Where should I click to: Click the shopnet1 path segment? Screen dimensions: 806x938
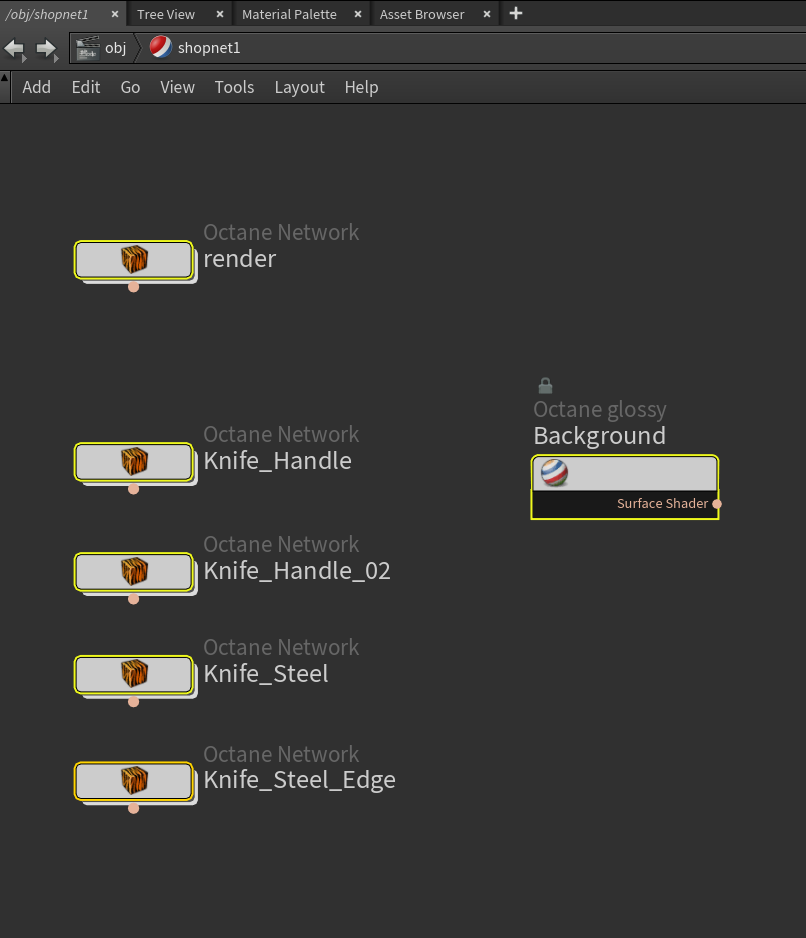[x=208, y=48]
